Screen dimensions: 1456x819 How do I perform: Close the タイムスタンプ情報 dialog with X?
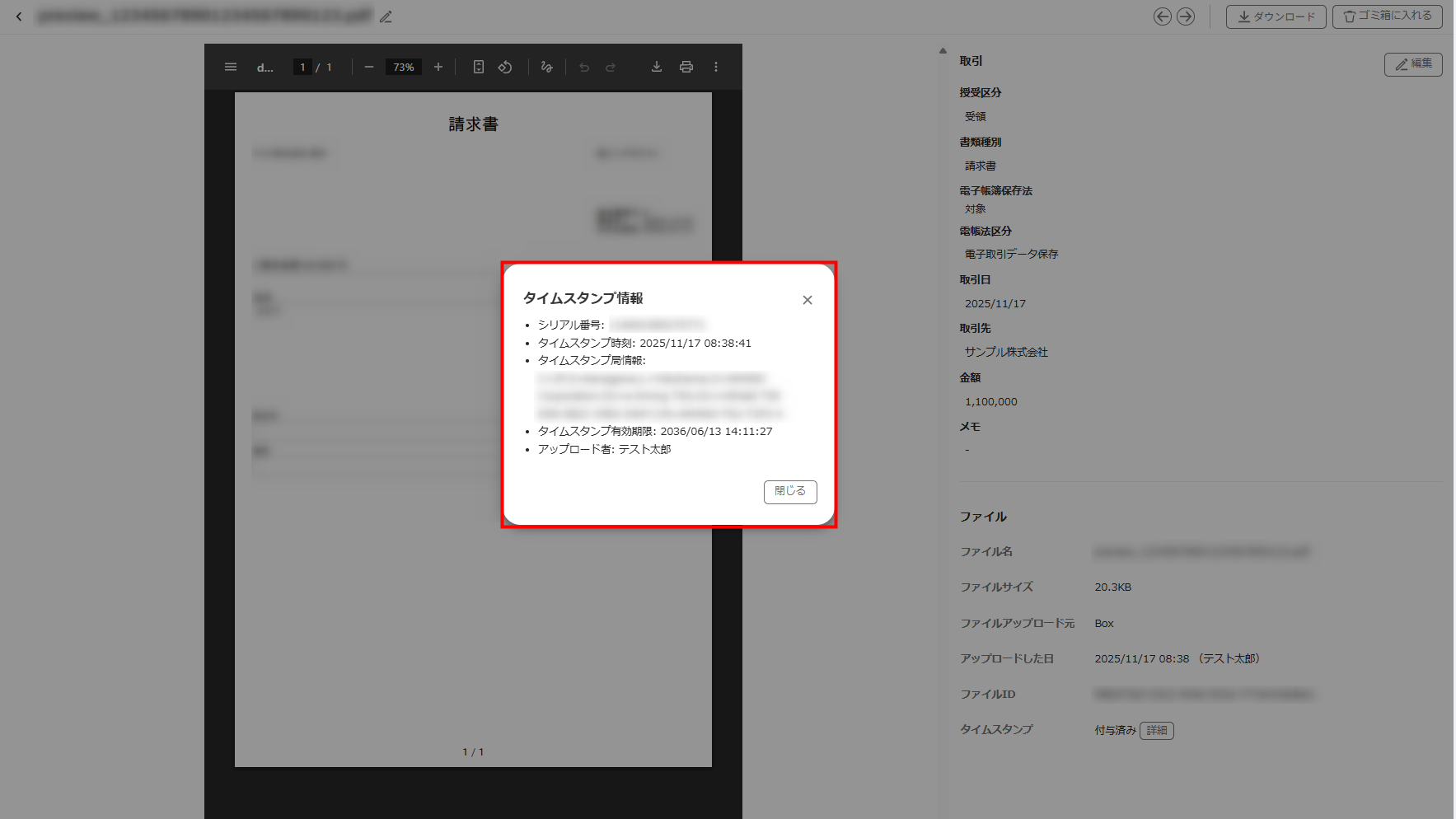808,300
